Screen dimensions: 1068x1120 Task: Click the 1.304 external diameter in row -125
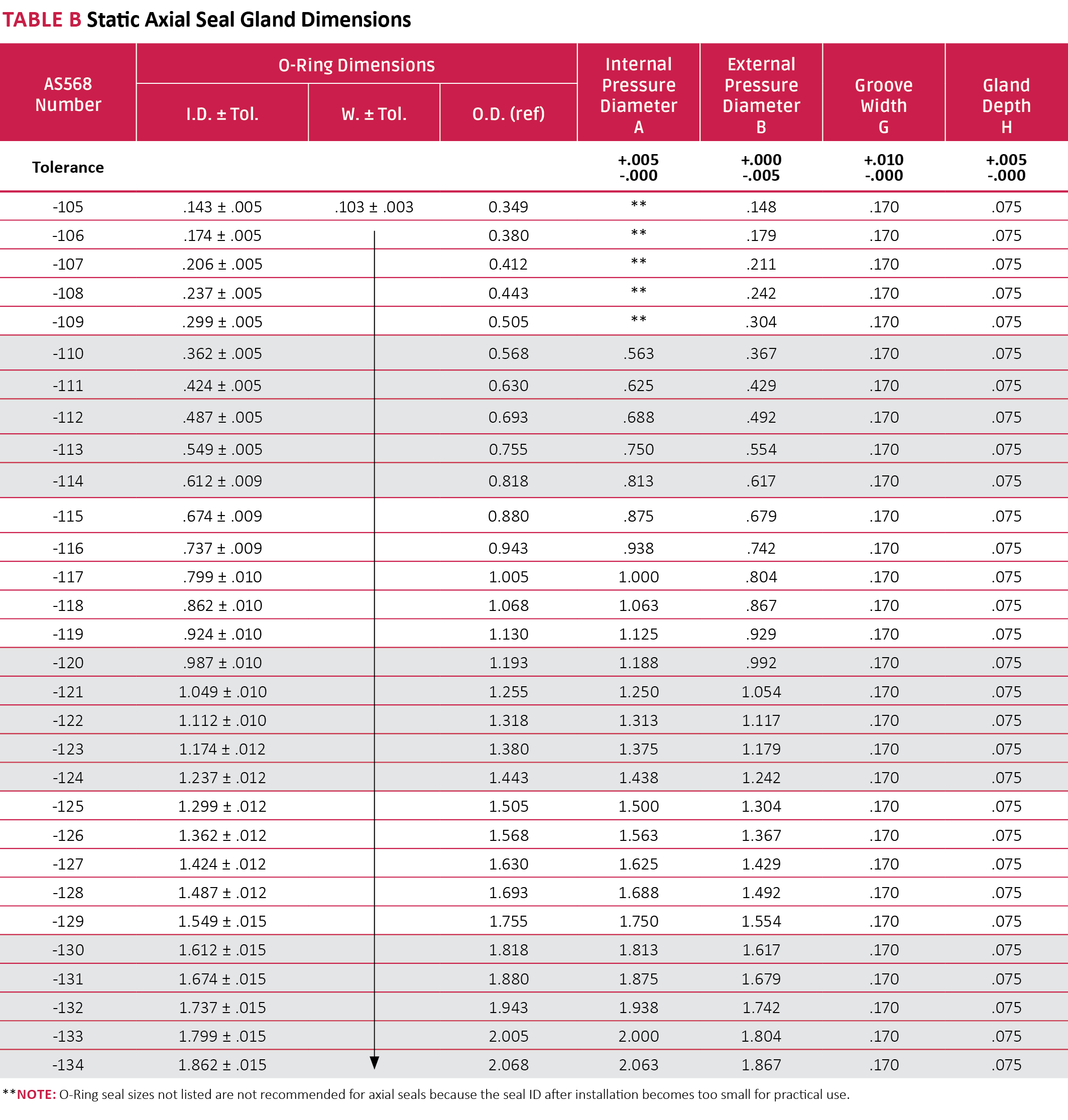761,806
